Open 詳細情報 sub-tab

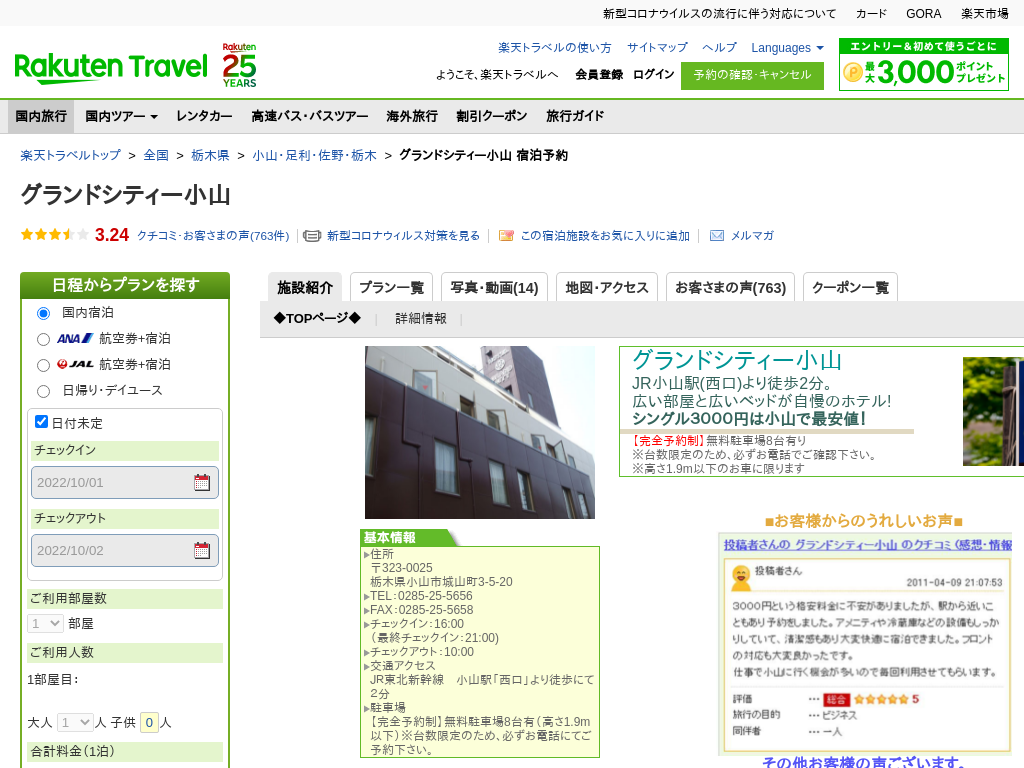pyautogui.click(x=421, y=318)
